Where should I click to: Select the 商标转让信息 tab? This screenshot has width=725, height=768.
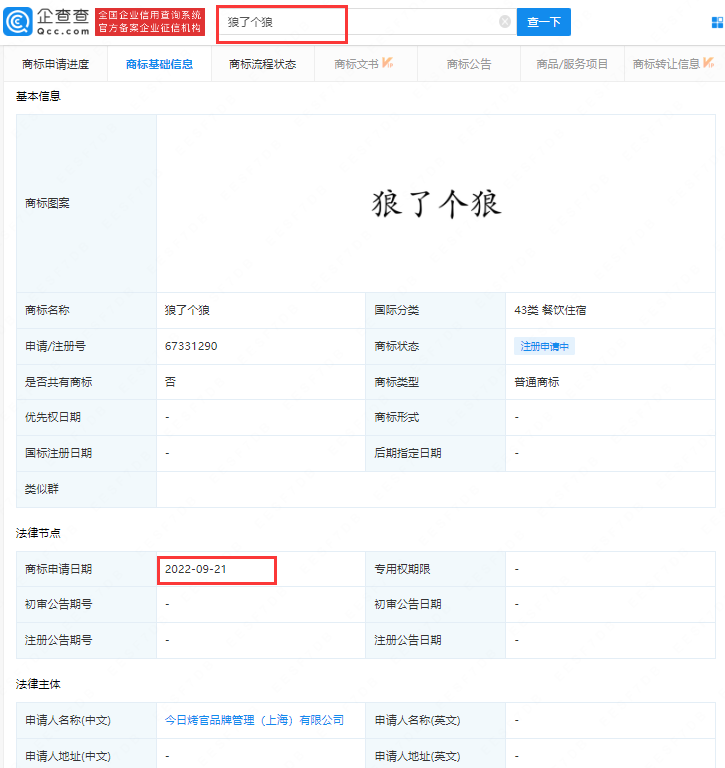[666, 64]
